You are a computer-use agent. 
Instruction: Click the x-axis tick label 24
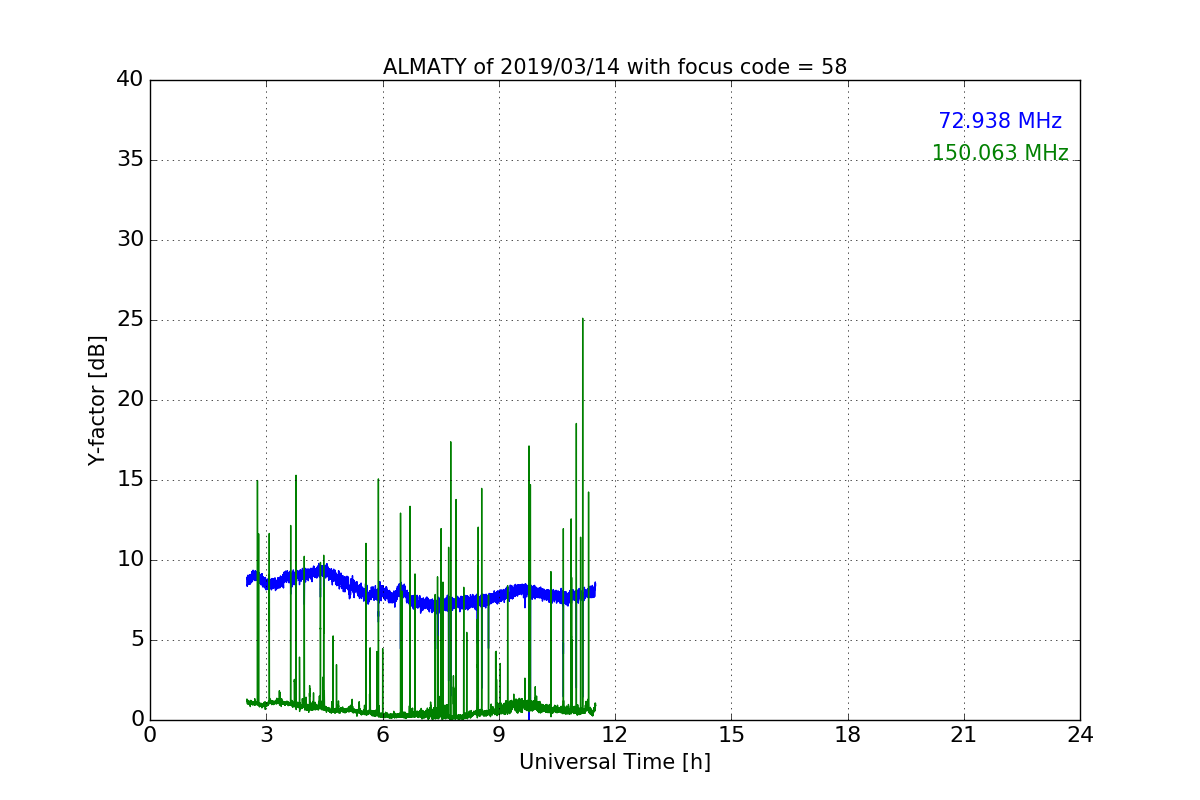(1080, 735)
